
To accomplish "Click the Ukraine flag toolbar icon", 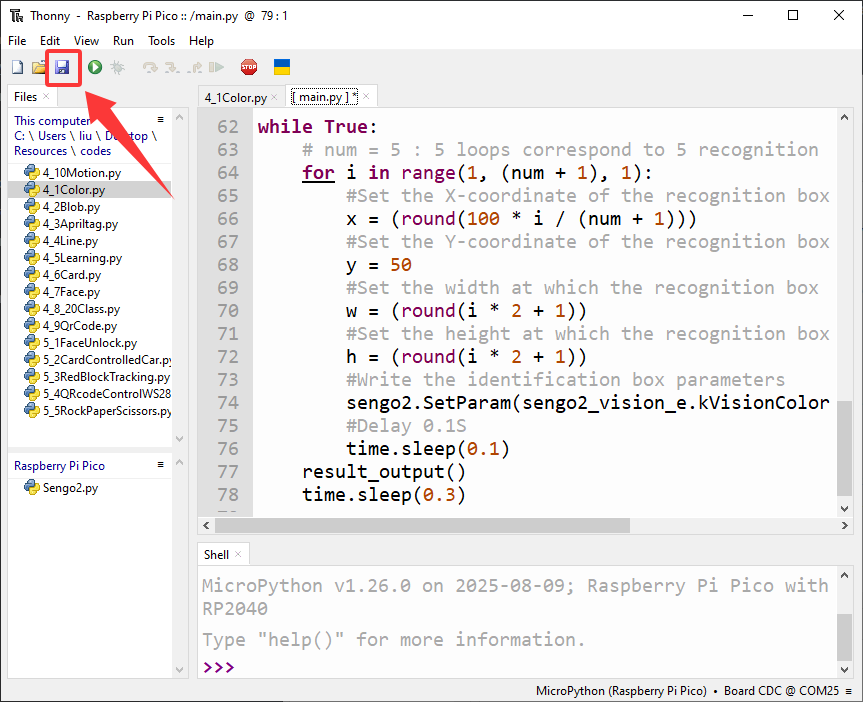I will click(x=282, y=67).
